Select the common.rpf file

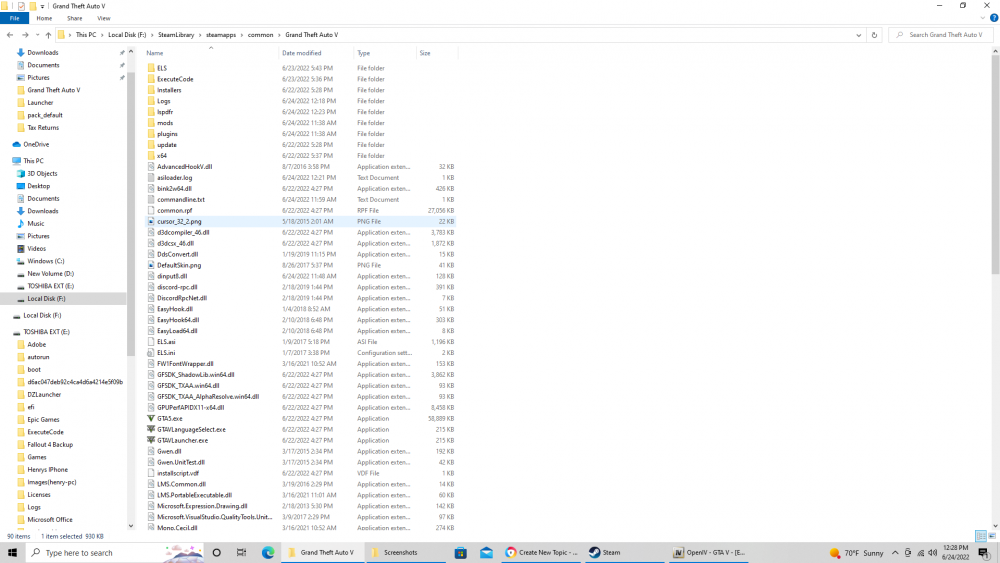click(174, 210)
